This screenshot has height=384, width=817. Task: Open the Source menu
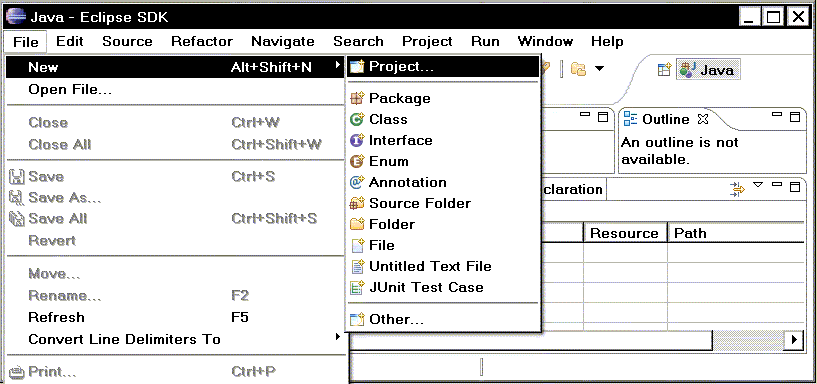(127, 42)
